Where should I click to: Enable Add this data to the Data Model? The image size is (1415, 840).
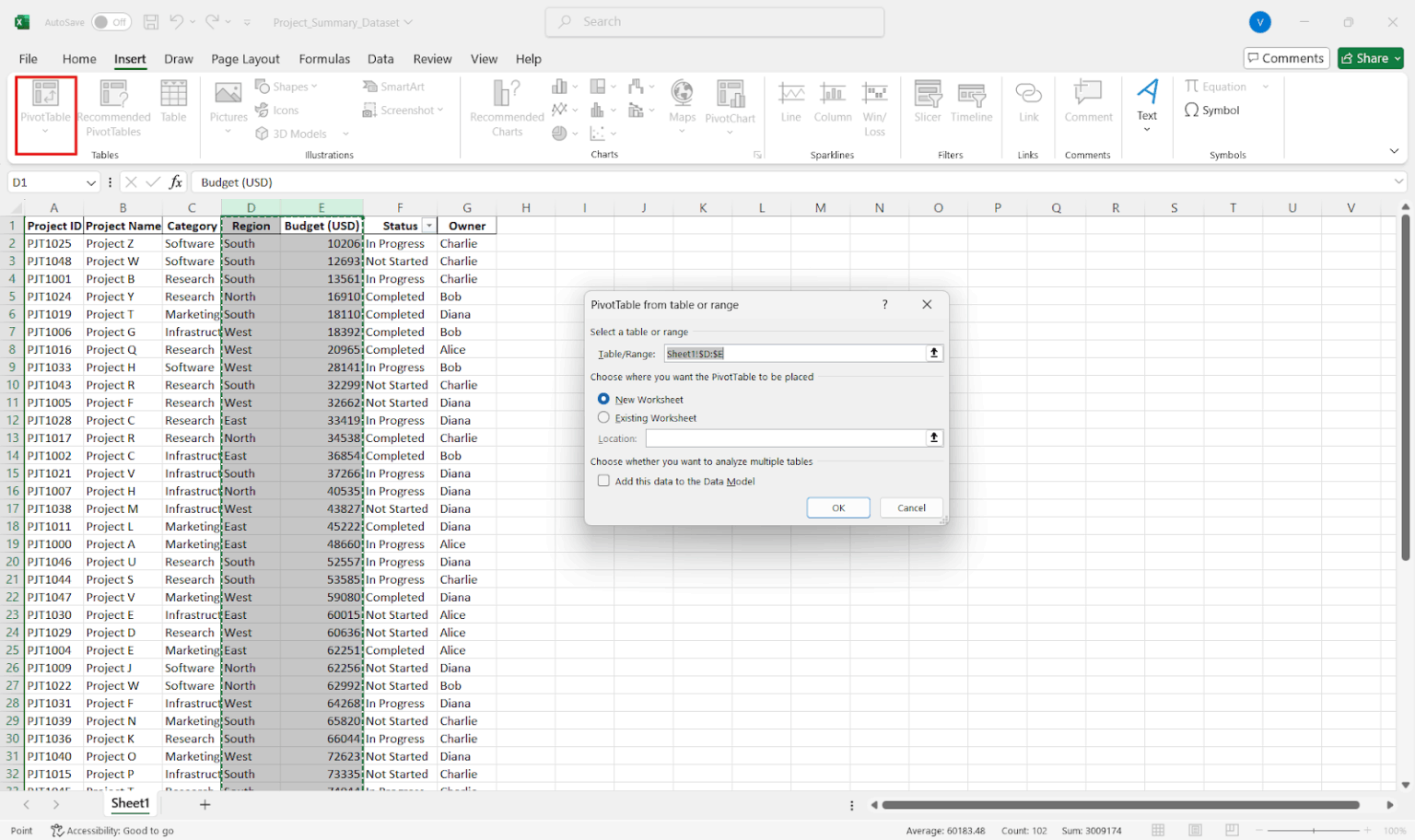(x=604, y=480)
